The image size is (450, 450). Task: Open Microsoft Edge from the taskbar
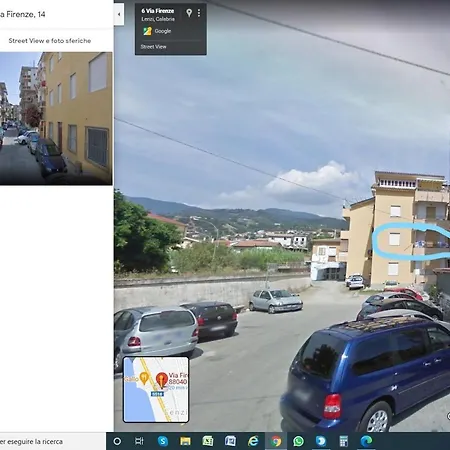(366, 441)
